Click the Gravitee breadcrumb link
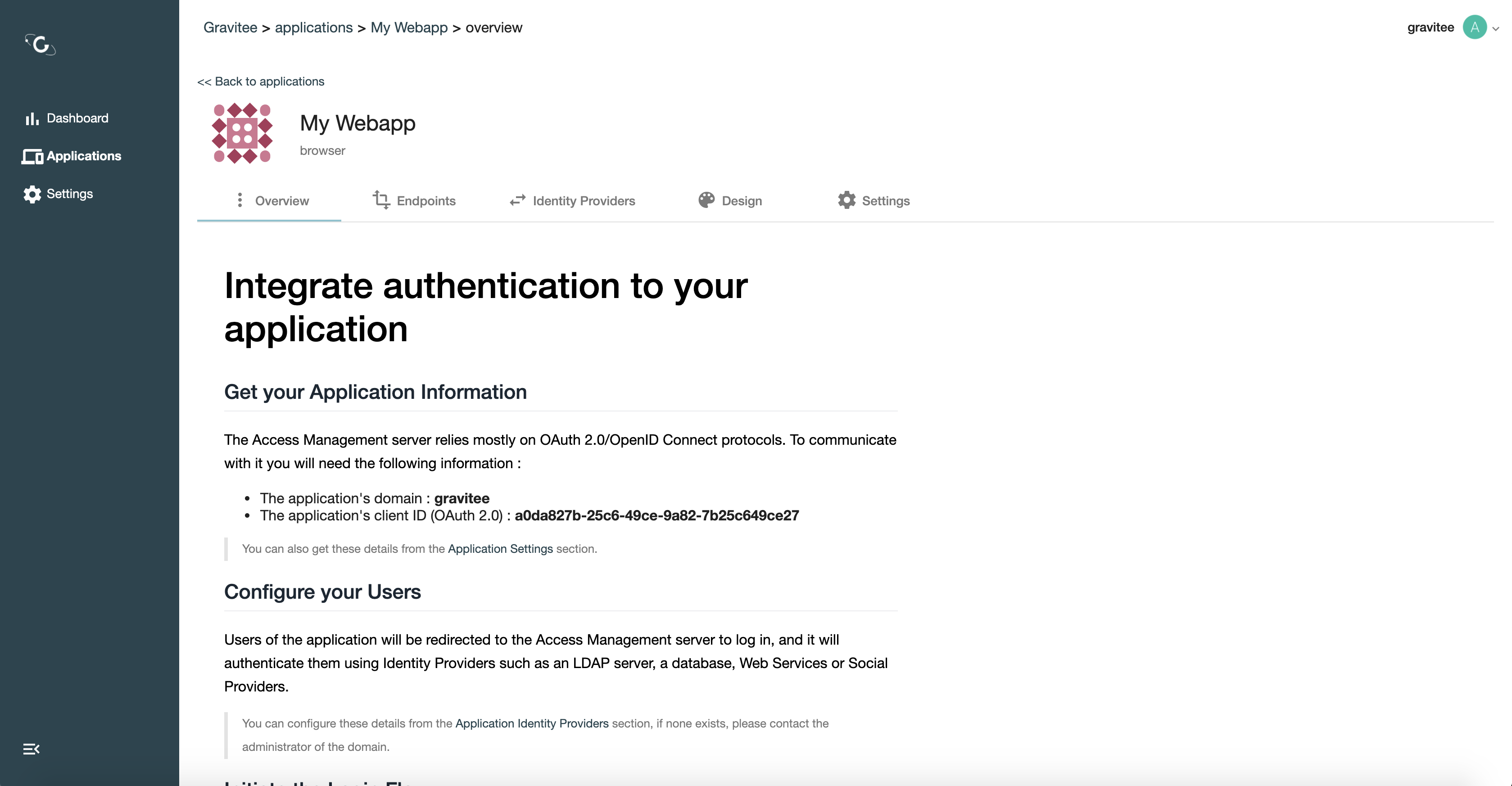This screenshot has width=1512, height=786. (x=230, y=27)
